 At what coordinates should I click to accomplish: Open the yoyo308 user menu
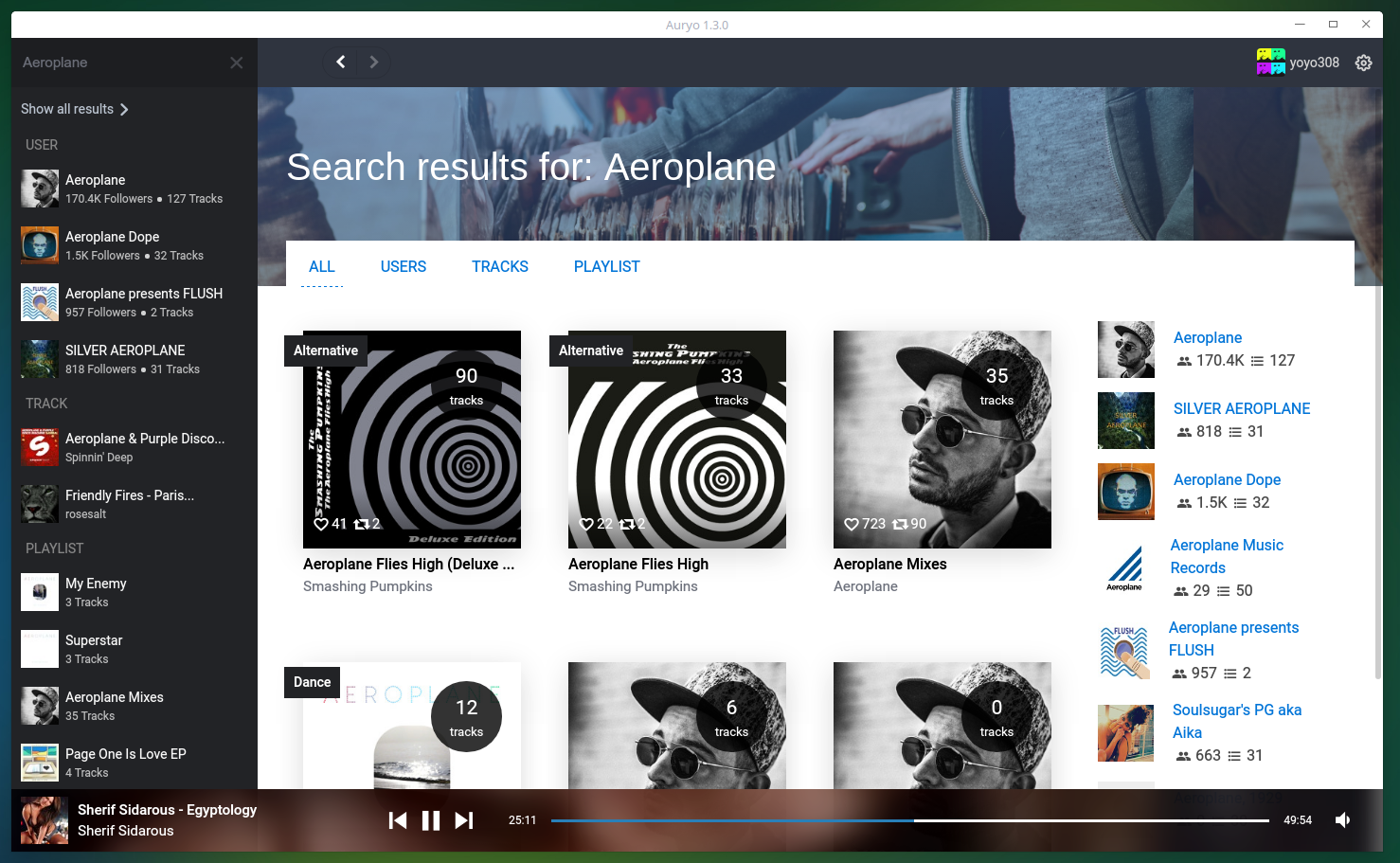tap(1298, 63)
